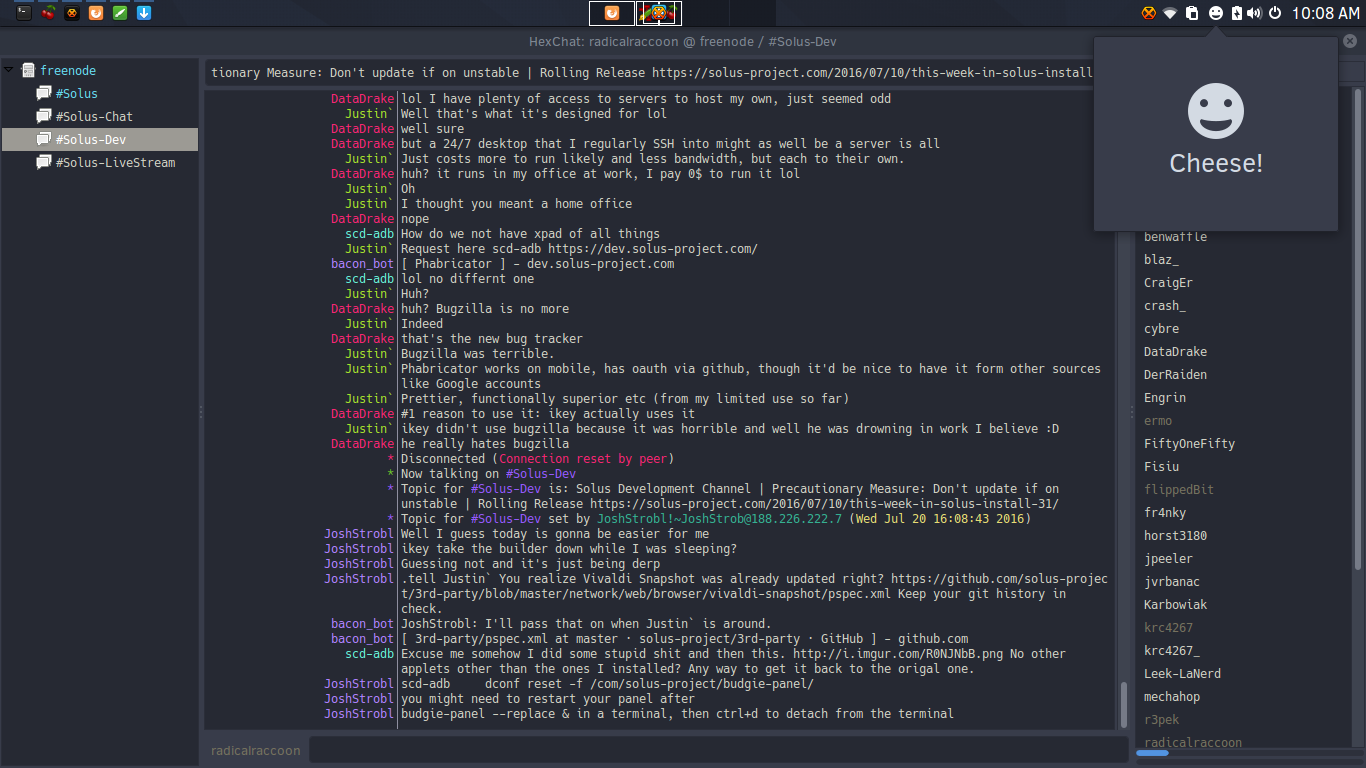Click the radicalraccoon nick button
Viewport: 1366px width, 768px height.
tap(256, 750)
